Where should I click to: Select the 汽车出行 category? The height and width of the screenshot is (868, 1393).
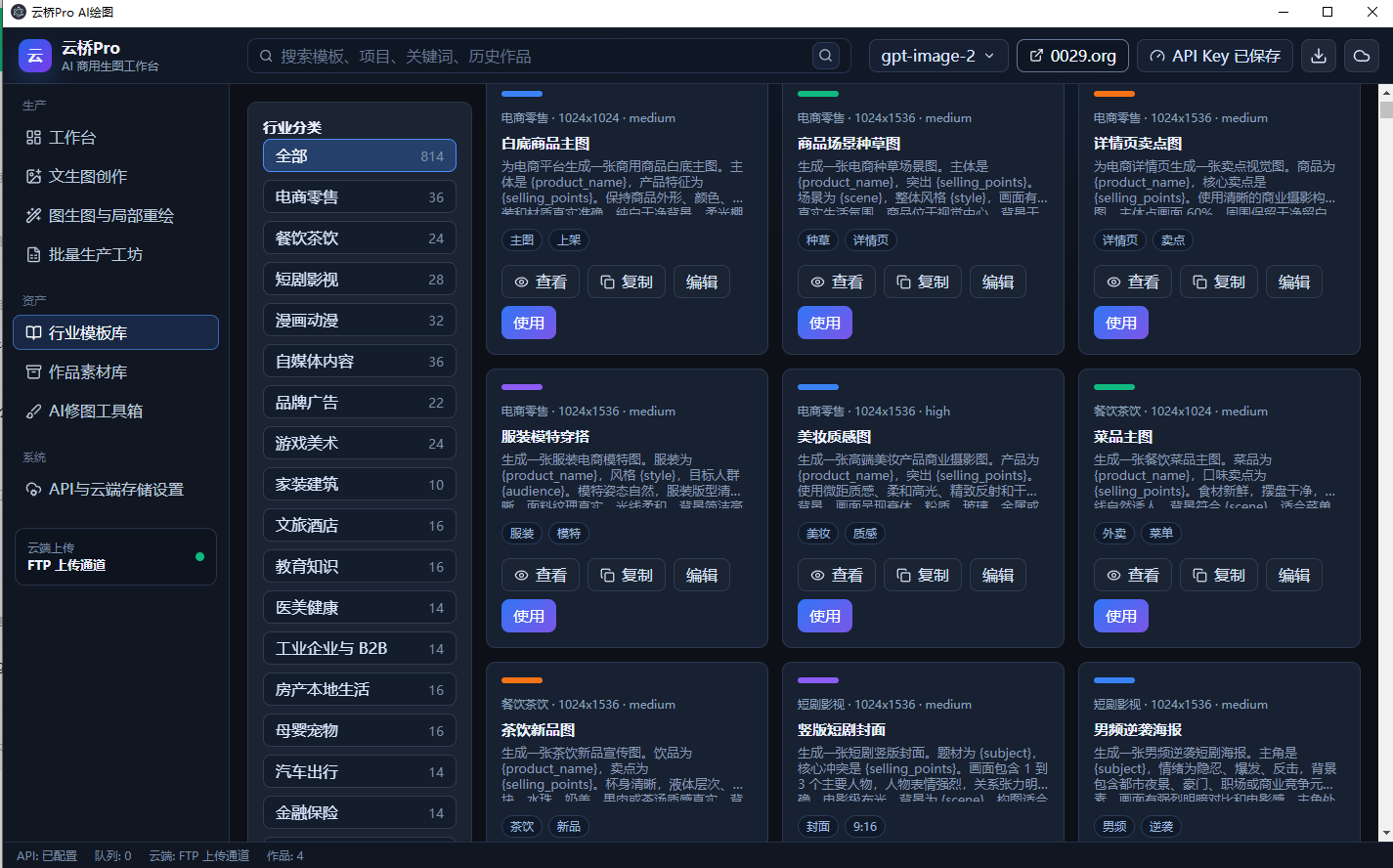(x=360, y=771)
